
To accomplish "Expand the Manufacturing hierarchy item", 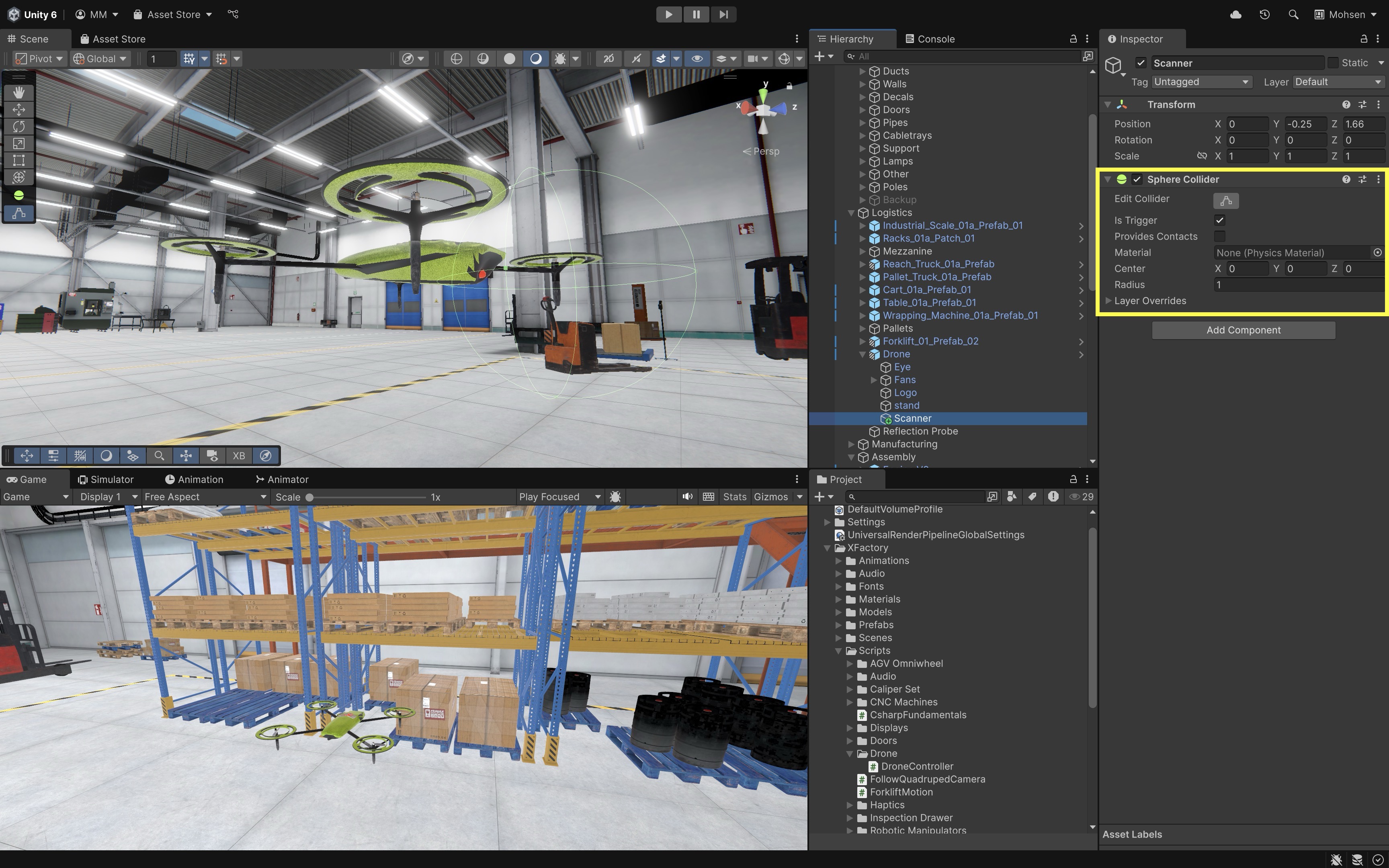I will [x=851, y=444].
